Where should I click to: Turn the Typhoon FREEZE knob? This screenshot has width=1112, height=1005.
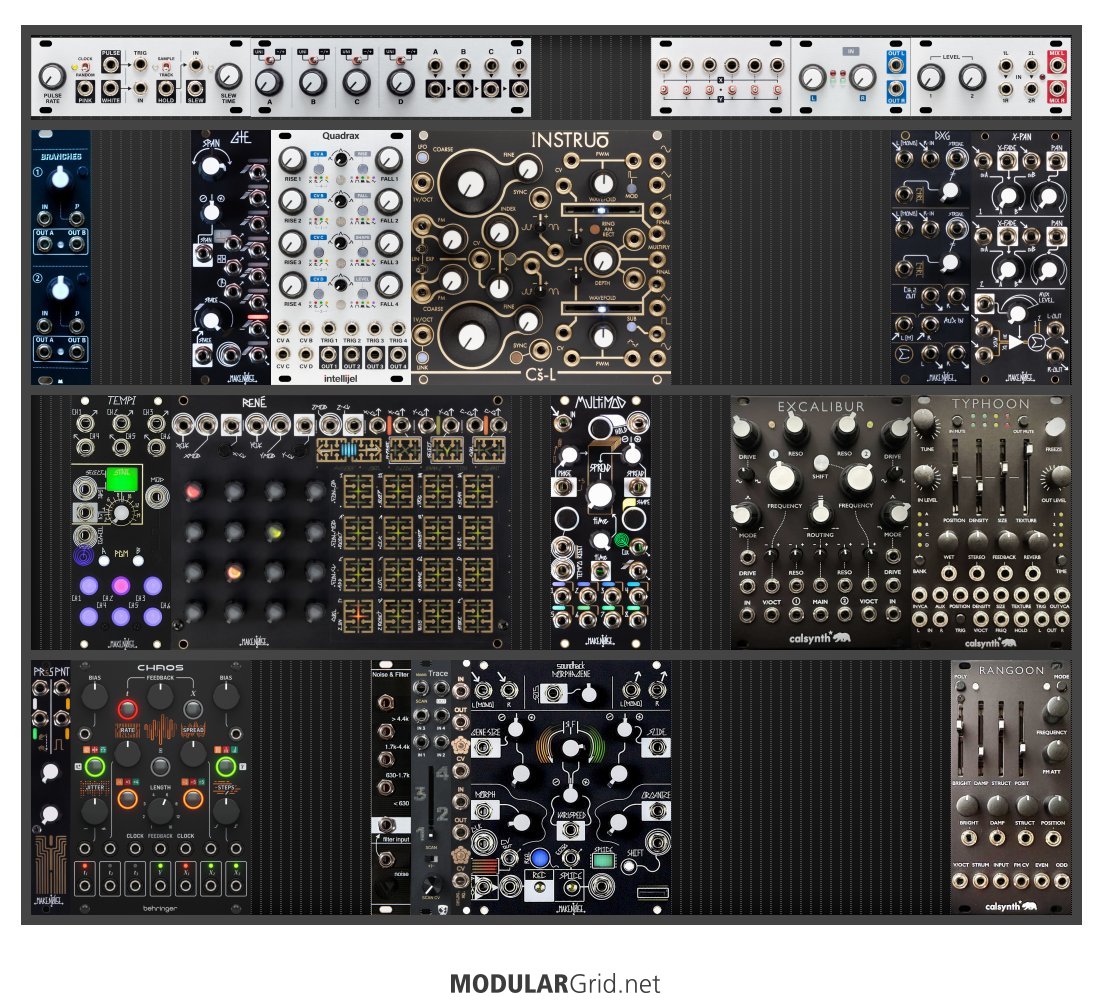[x=1054, y=428]
